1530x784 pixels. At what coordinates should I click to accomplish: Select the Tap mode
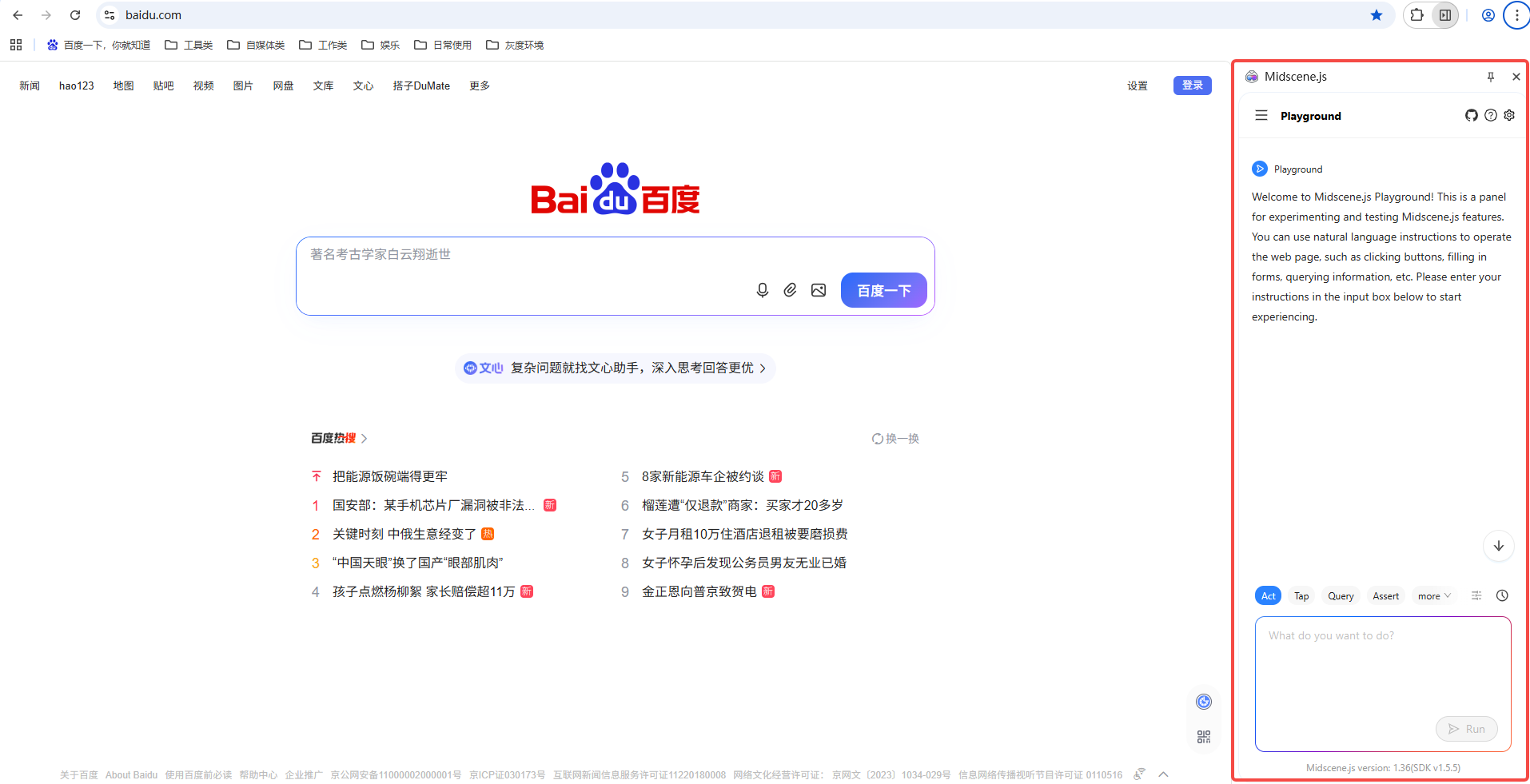(x=1301, y=595)
